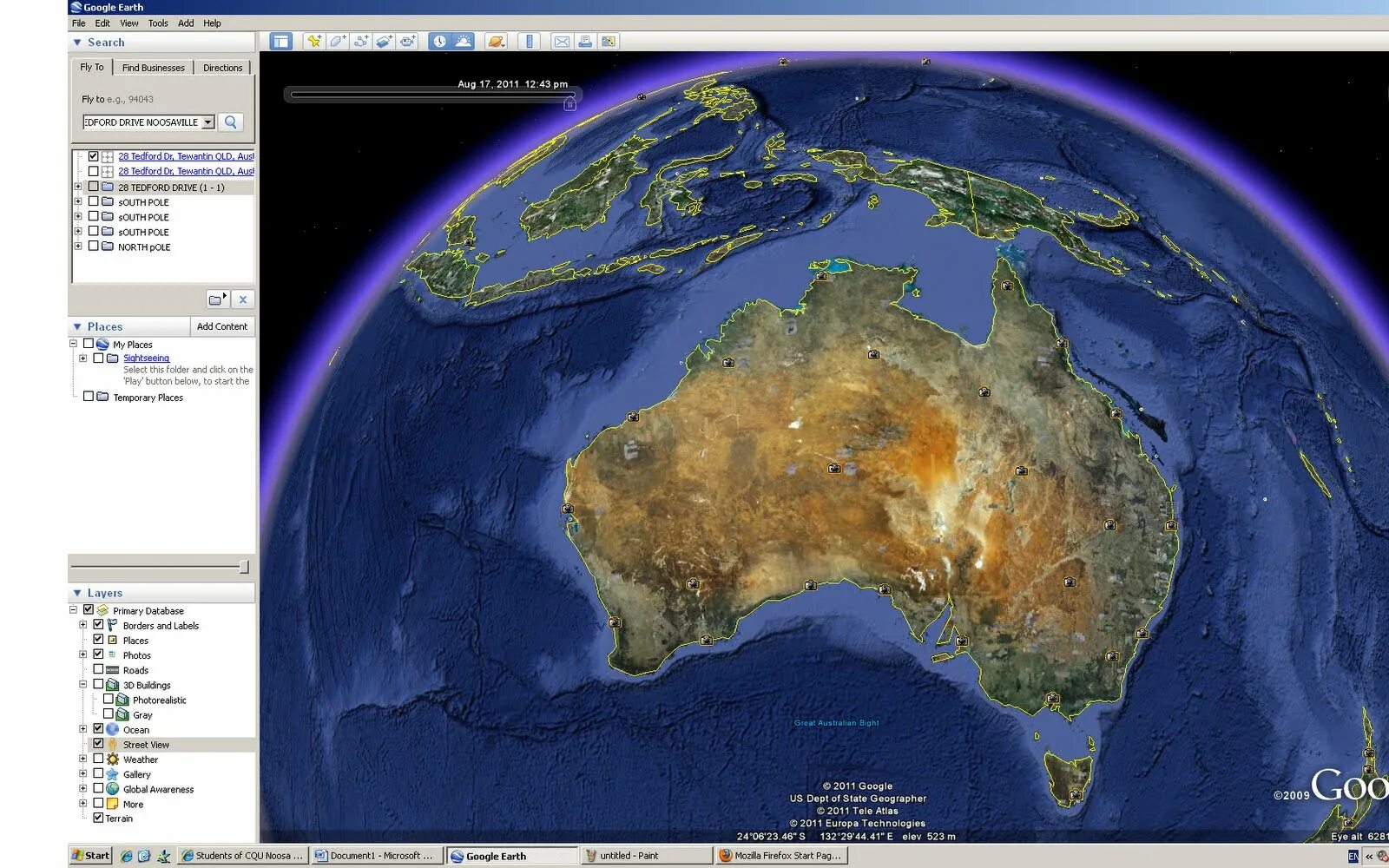Click the Add Polygon tool icon

pyautogui.click(x=338, y=42)
